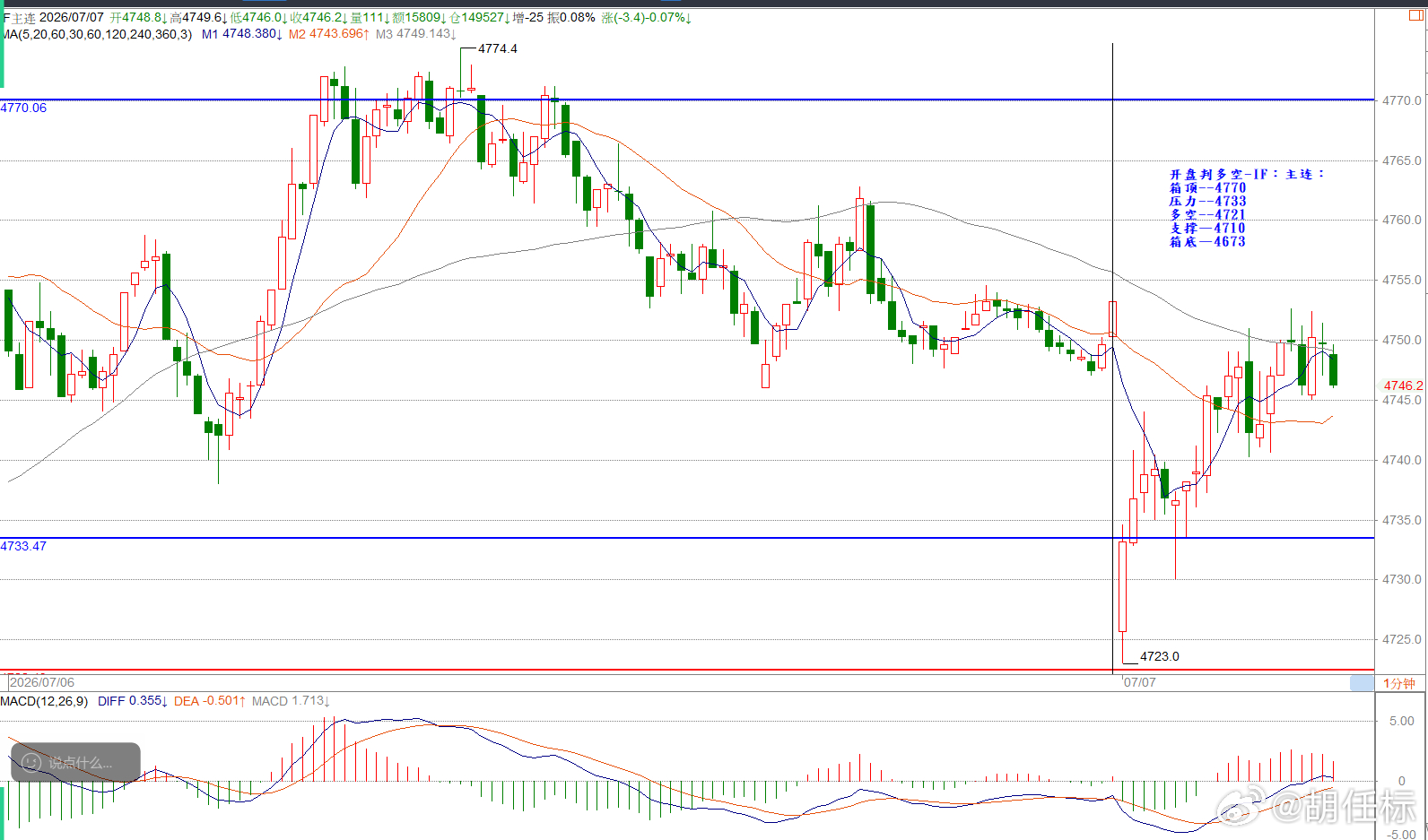The height and width of the screenshot is (840, 1428).
Task: Click the 2026/07/06 date axis label
Action: click(42, 682)
